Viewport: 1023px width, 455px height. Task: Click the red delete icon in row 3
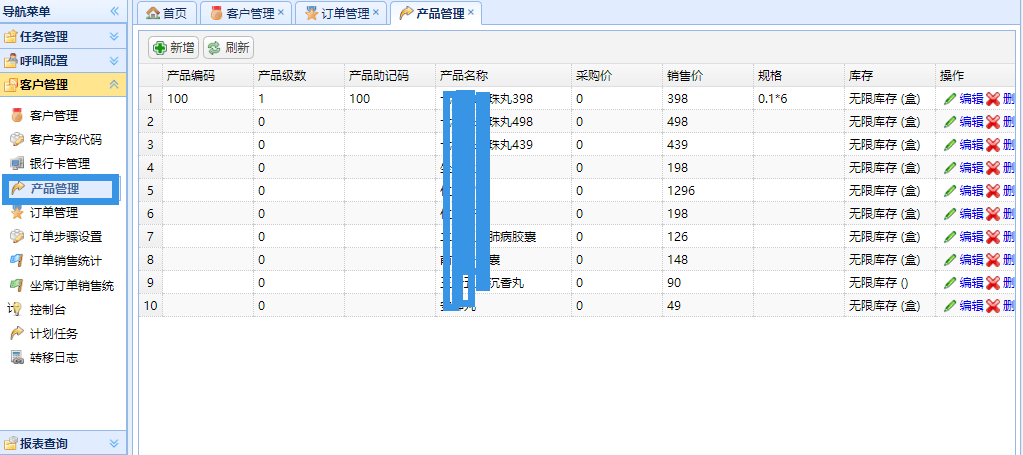(993, 145)
